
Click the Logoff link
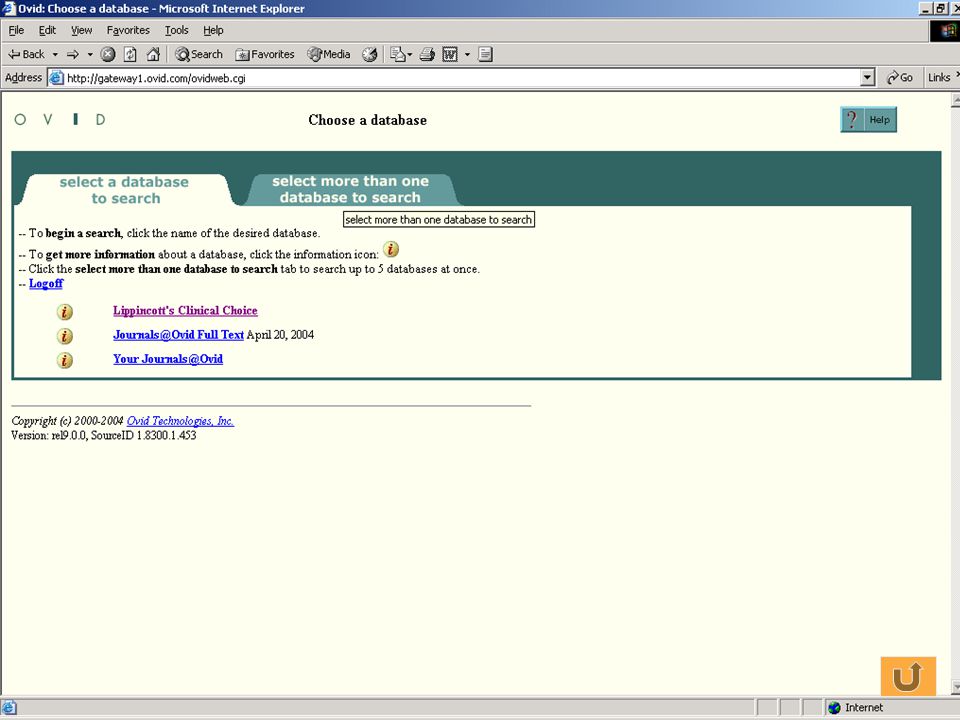[46, 283]
